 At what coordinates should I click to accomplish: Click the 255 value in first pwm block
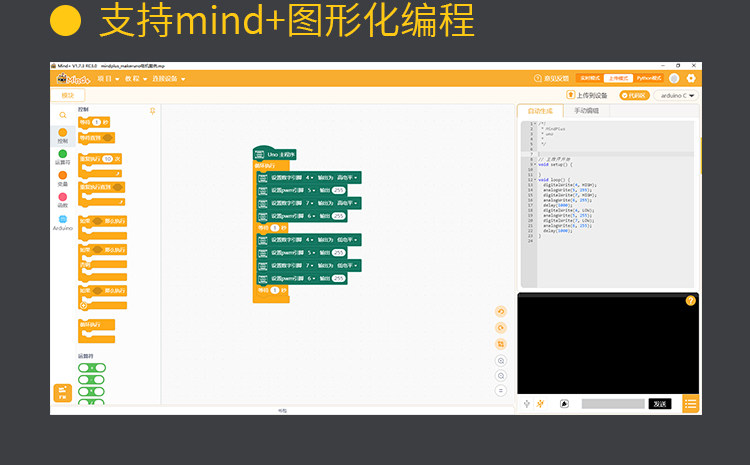tap(339, 190)
